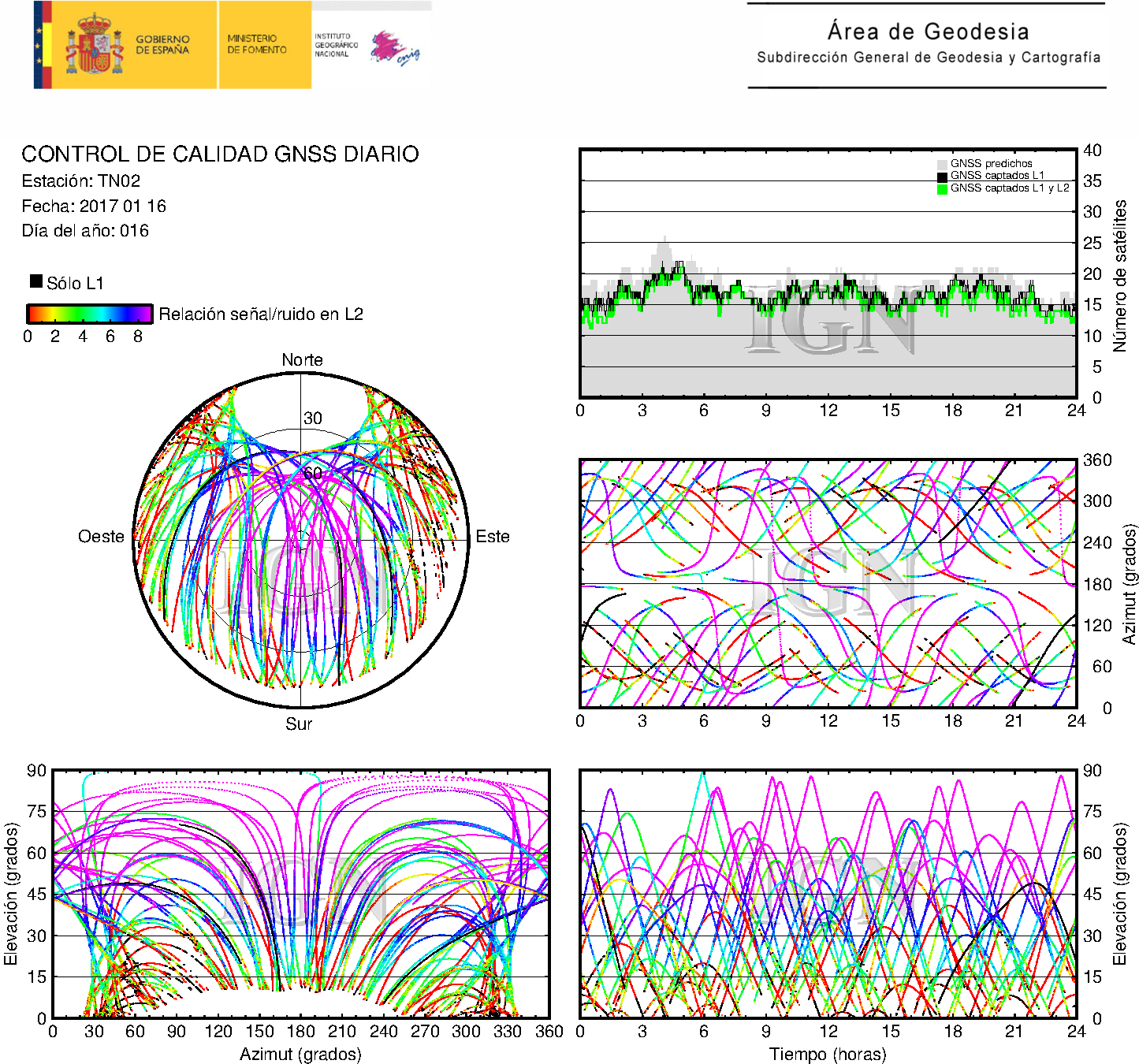Click the Spanish coat of arms emblem
Screen dimensions: 1139x1064
94,45
